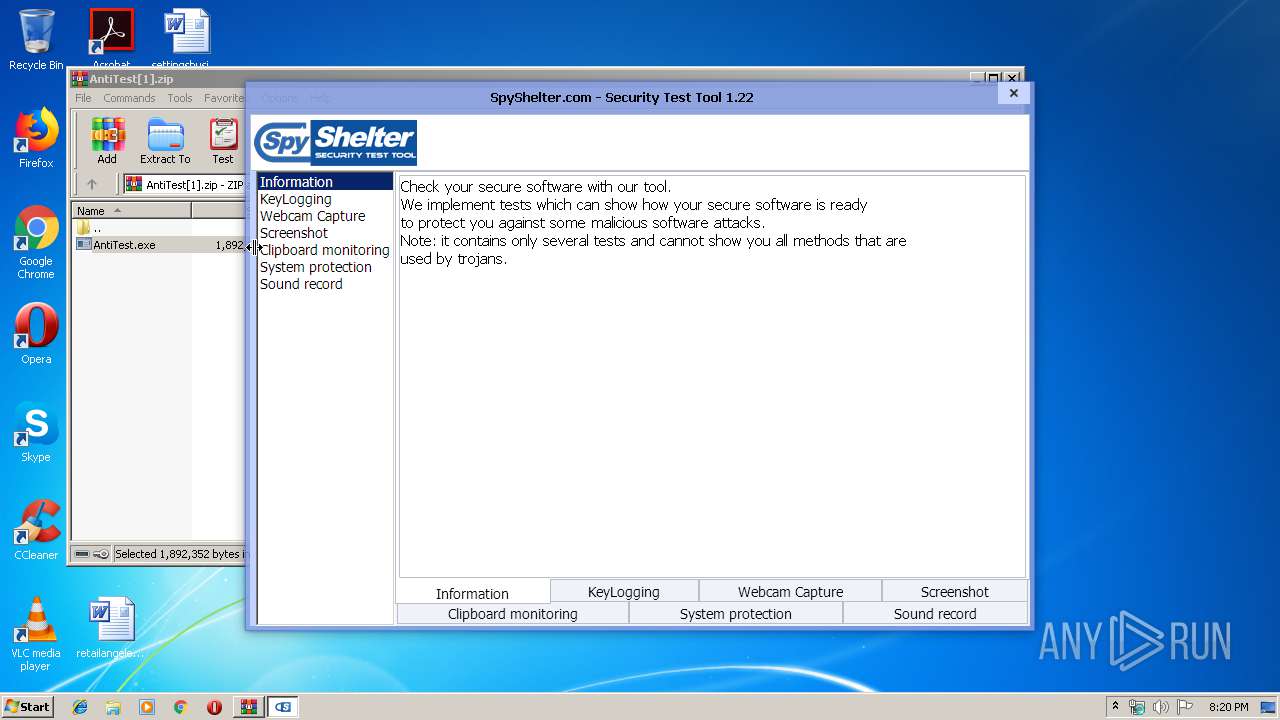Click the WinRAR Add archive icon

107,141
